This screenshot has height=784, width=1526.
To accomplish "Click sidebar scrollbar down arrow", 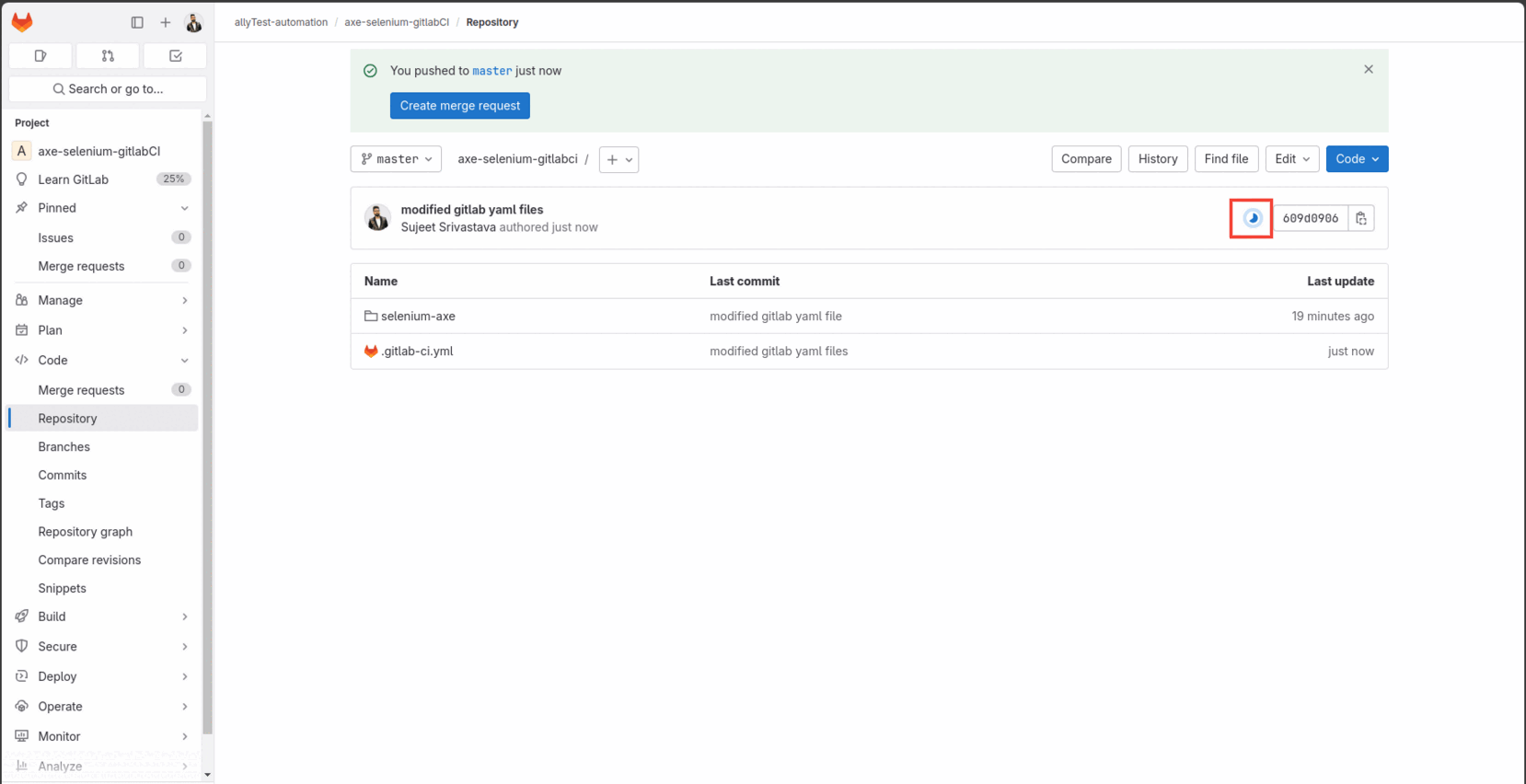I will click(x=207, y=775).
